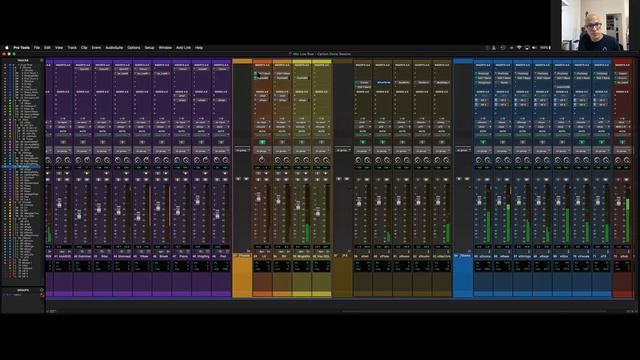Open the Groups list pop-up menu icon

click(x=42, y=290)
